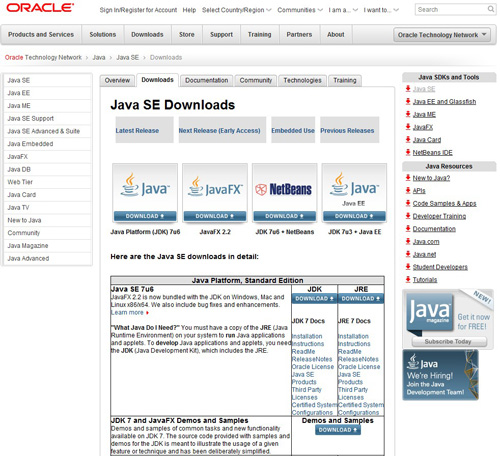Viewport: 500px width, 456px height.
Task: Open the NetBeans bundle download tile
Action: pos(285,193)
